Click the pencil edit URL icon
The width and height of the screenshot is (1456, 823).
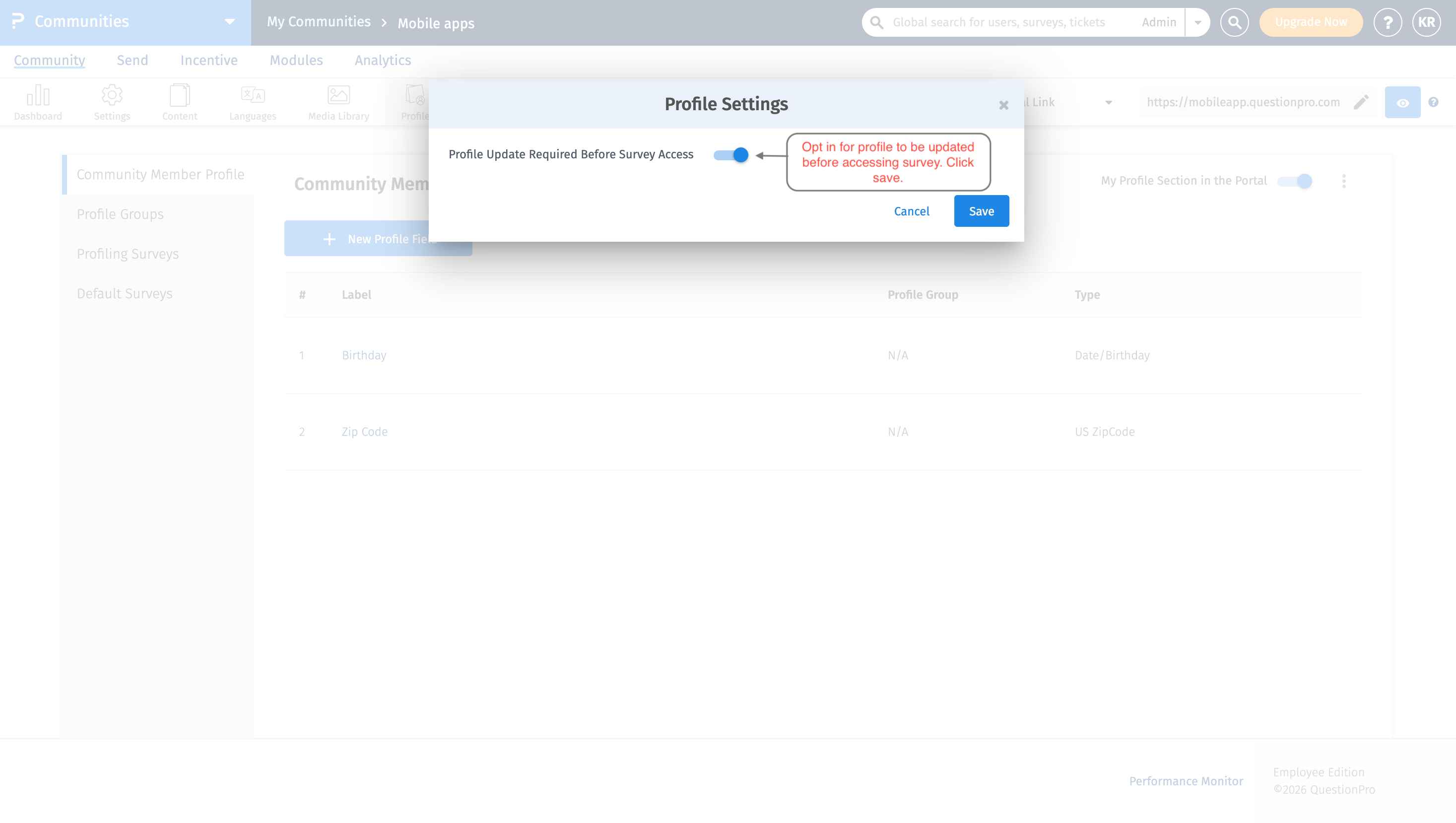pos(1361,102)
